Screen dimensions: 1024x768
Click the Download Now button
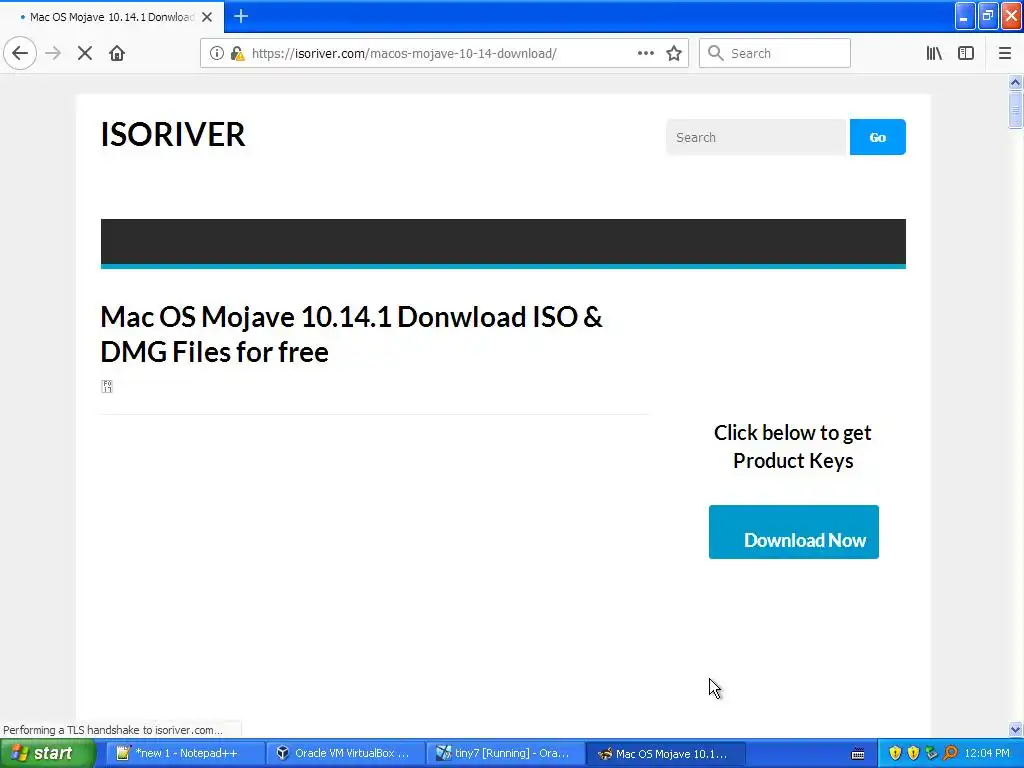tap(793, 532)
